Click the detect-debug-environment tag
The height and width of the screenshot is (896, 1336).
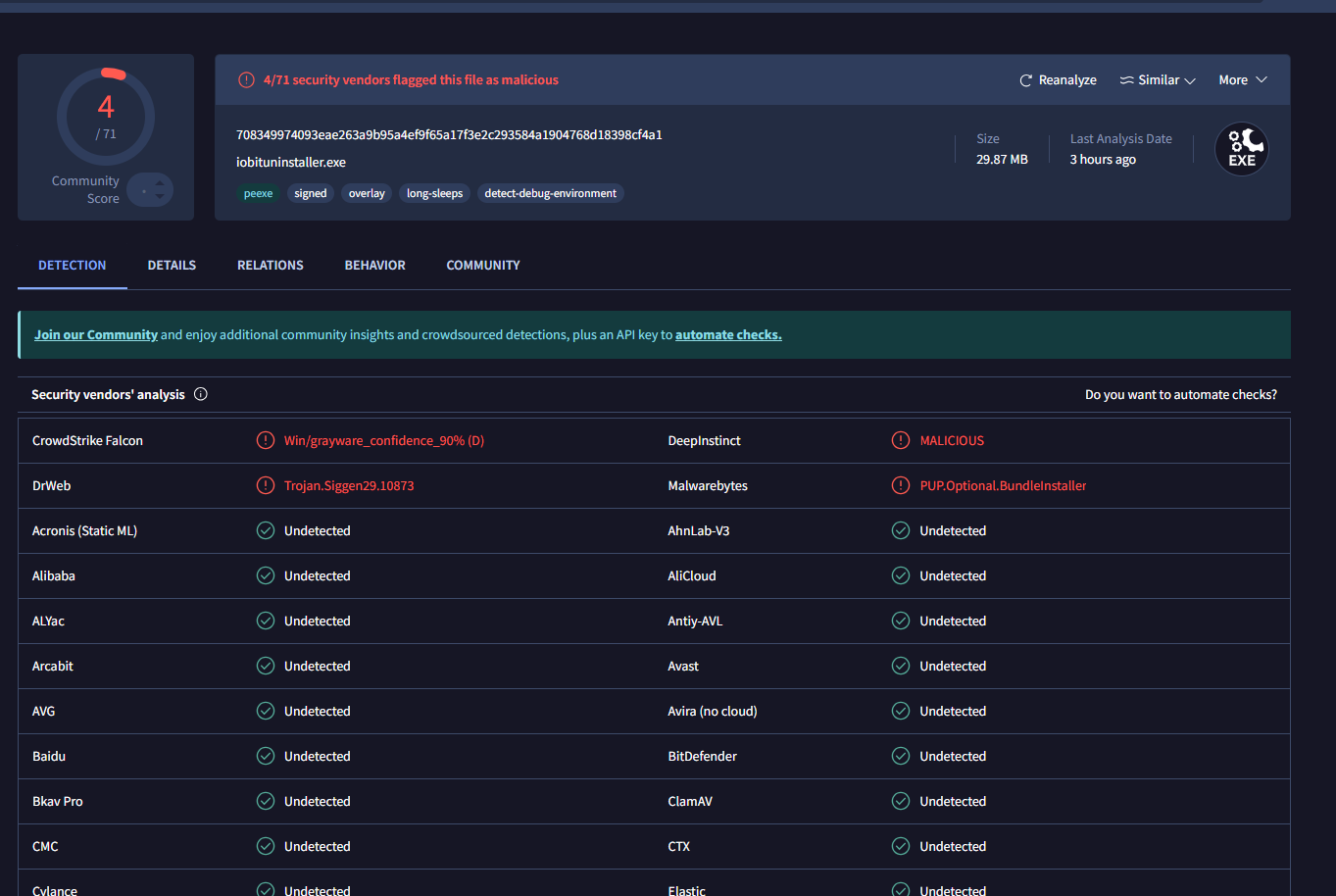pyautogui.click(x=551, y=193)
